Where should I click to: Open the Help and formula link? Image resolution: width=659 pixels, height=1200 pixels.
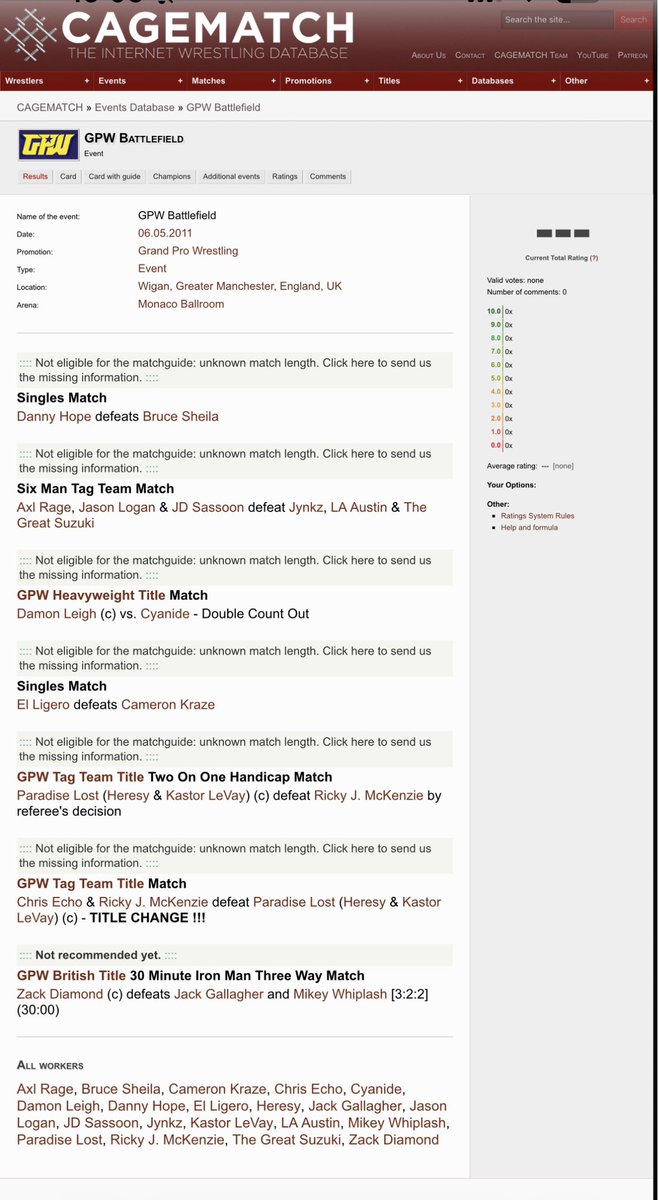tap(529, 527)
